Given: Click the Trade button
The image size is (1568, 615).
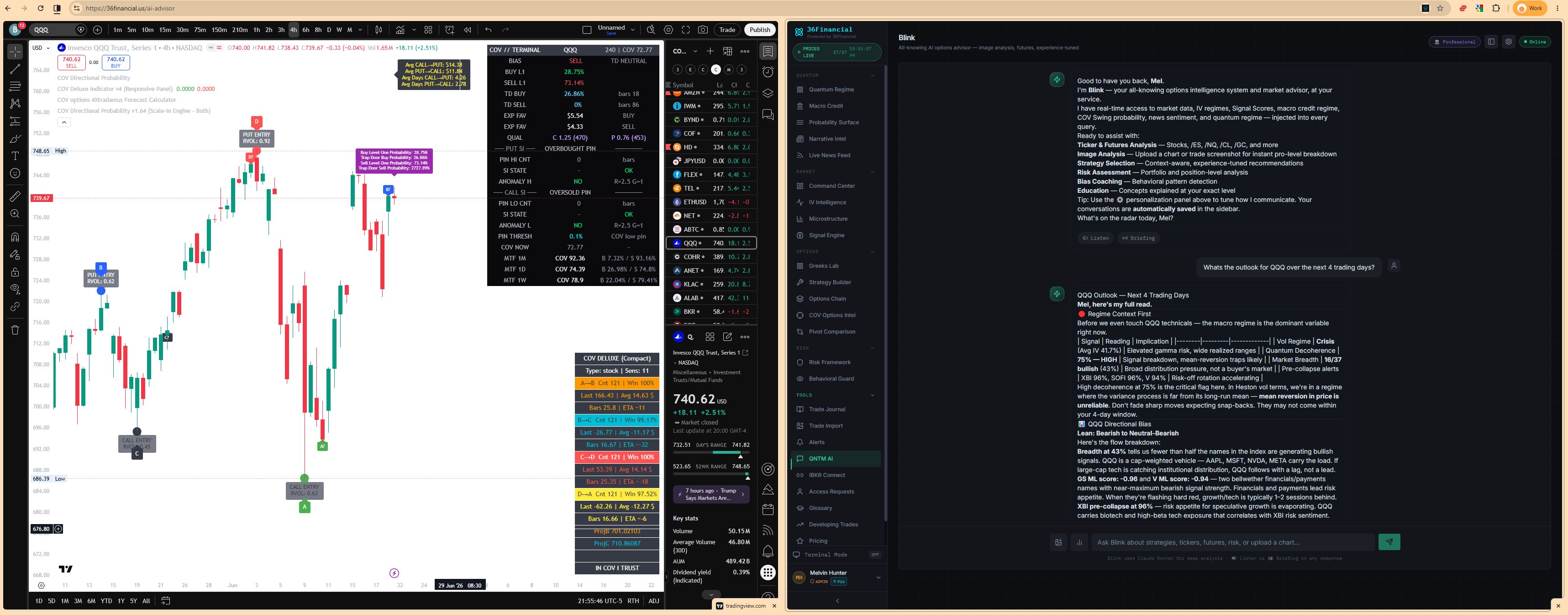Looking at the screenshot, I should (x=727, y=30).
